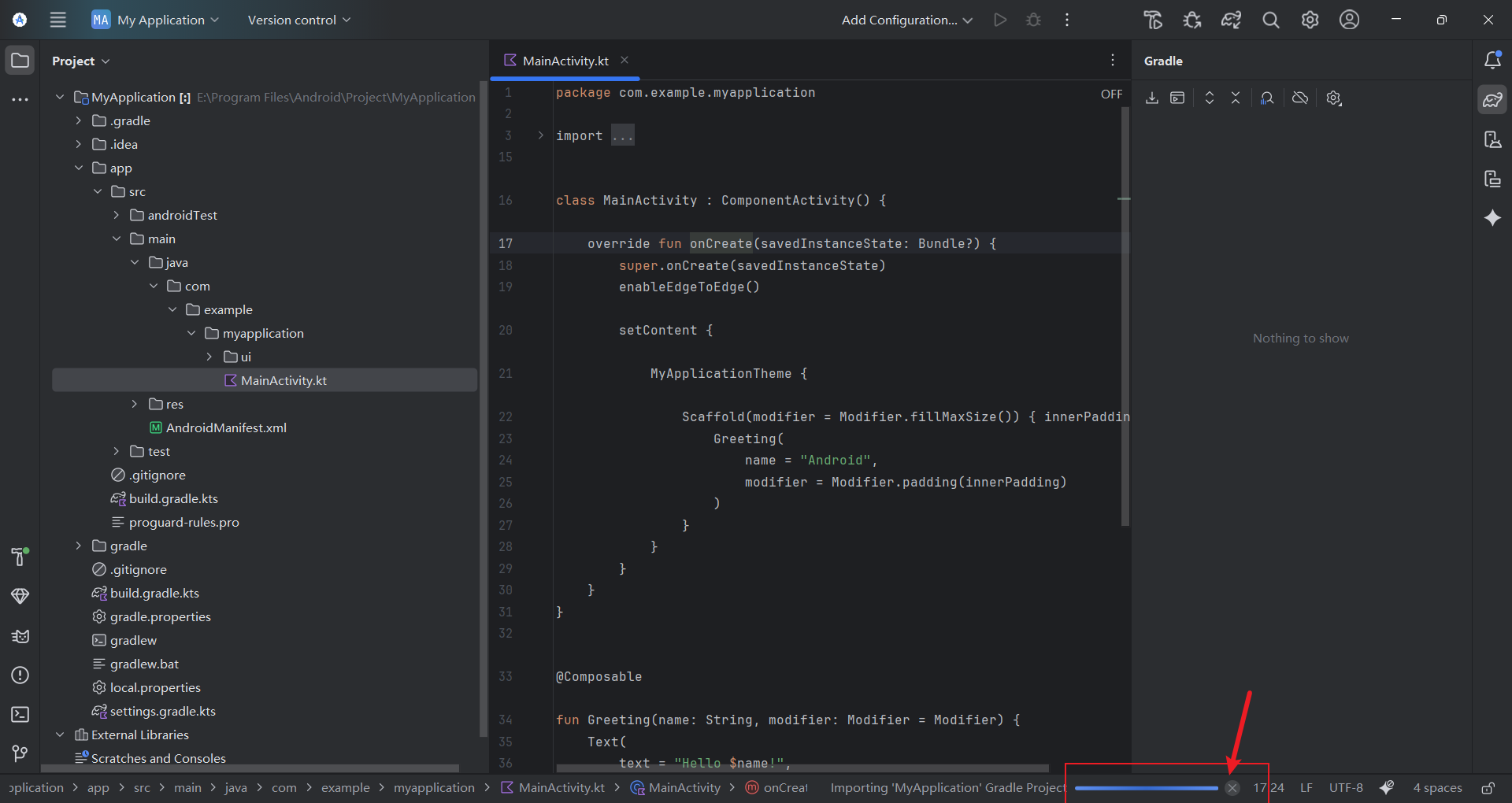
Task: Open Gradle build settings gear
Action: pos(1333,98)
